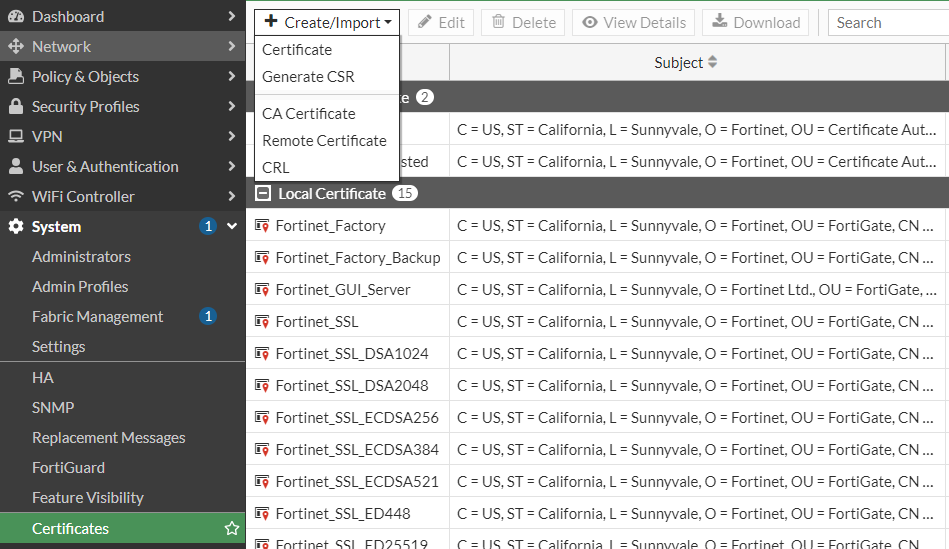This screenshot has height=549, width=949.
Task: Expand the Policy & Objects menu chevron
Action: tap(232, 76)
